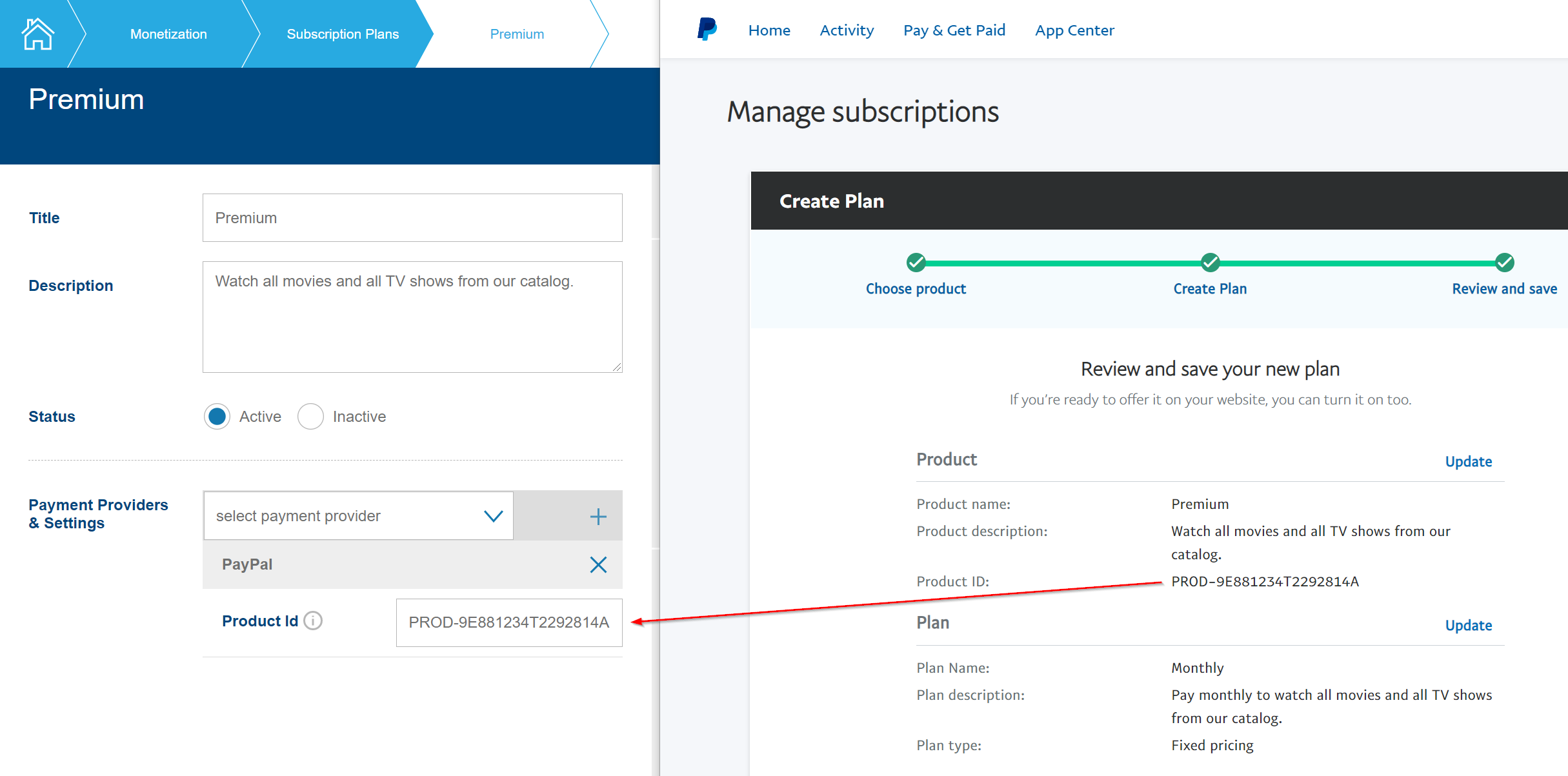This screenshot has width=1568, height=776.
Task: Click the PayPal logo icon
Action: pos(707,30)
